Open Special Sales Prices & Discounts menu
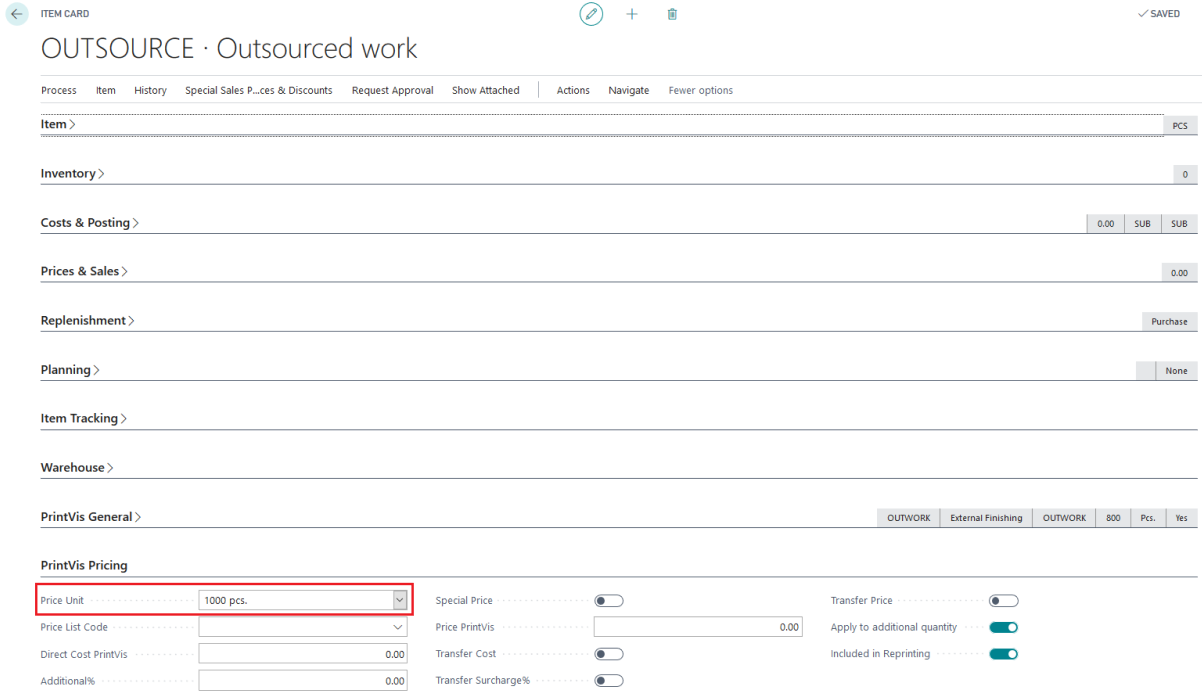This screenshot has height=699, width=1202. point(258,90)
